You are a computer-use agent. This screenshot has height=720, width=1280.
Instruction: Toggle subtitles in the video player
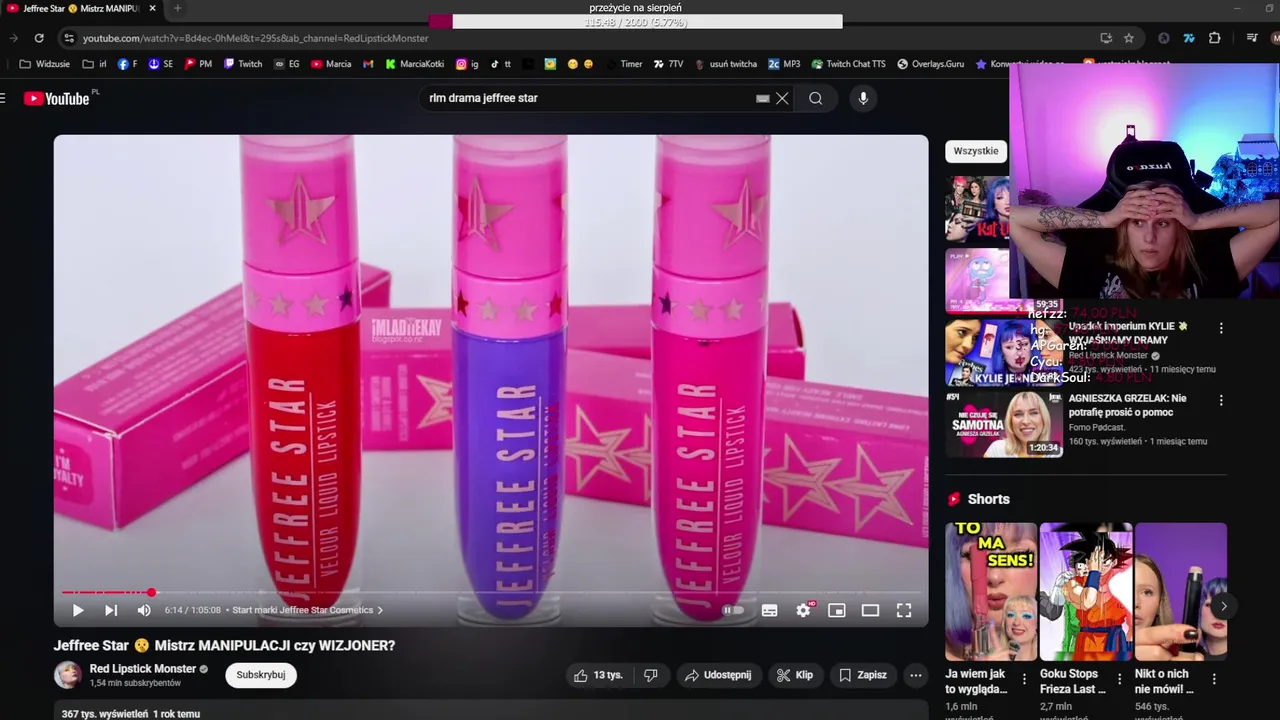pos(769,610)
